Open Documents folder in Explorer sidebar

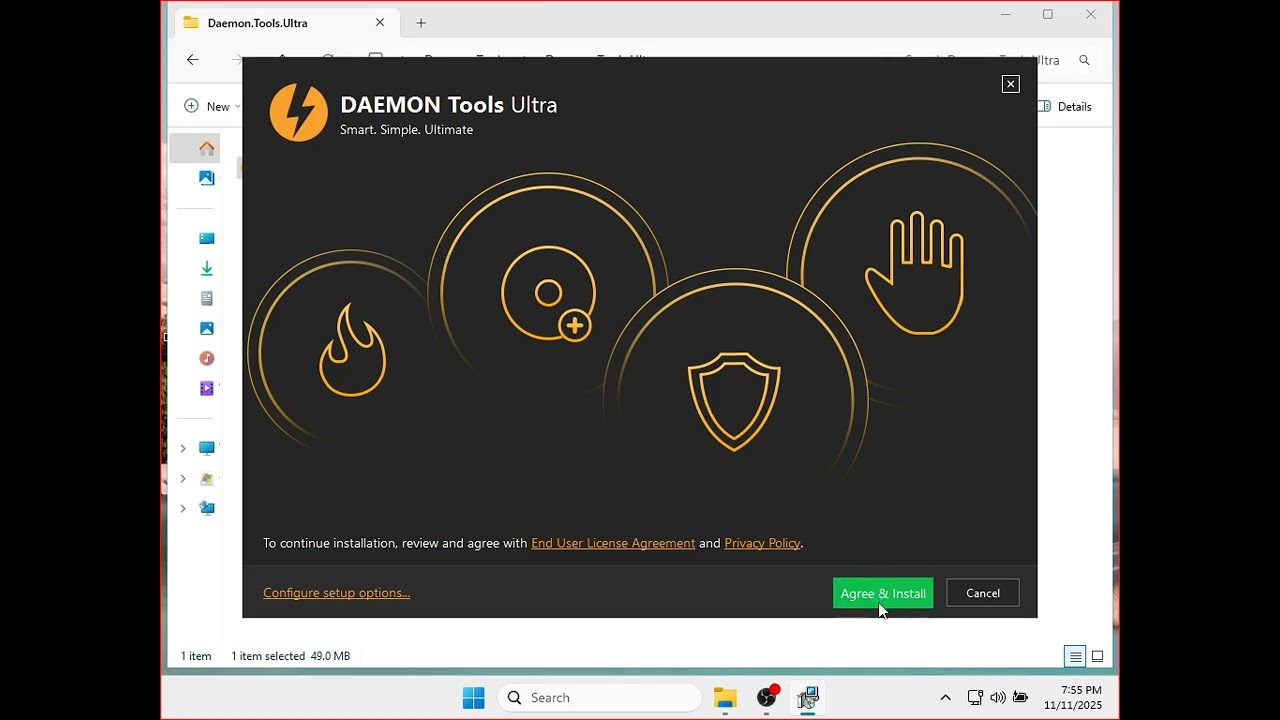click(207, 298)
